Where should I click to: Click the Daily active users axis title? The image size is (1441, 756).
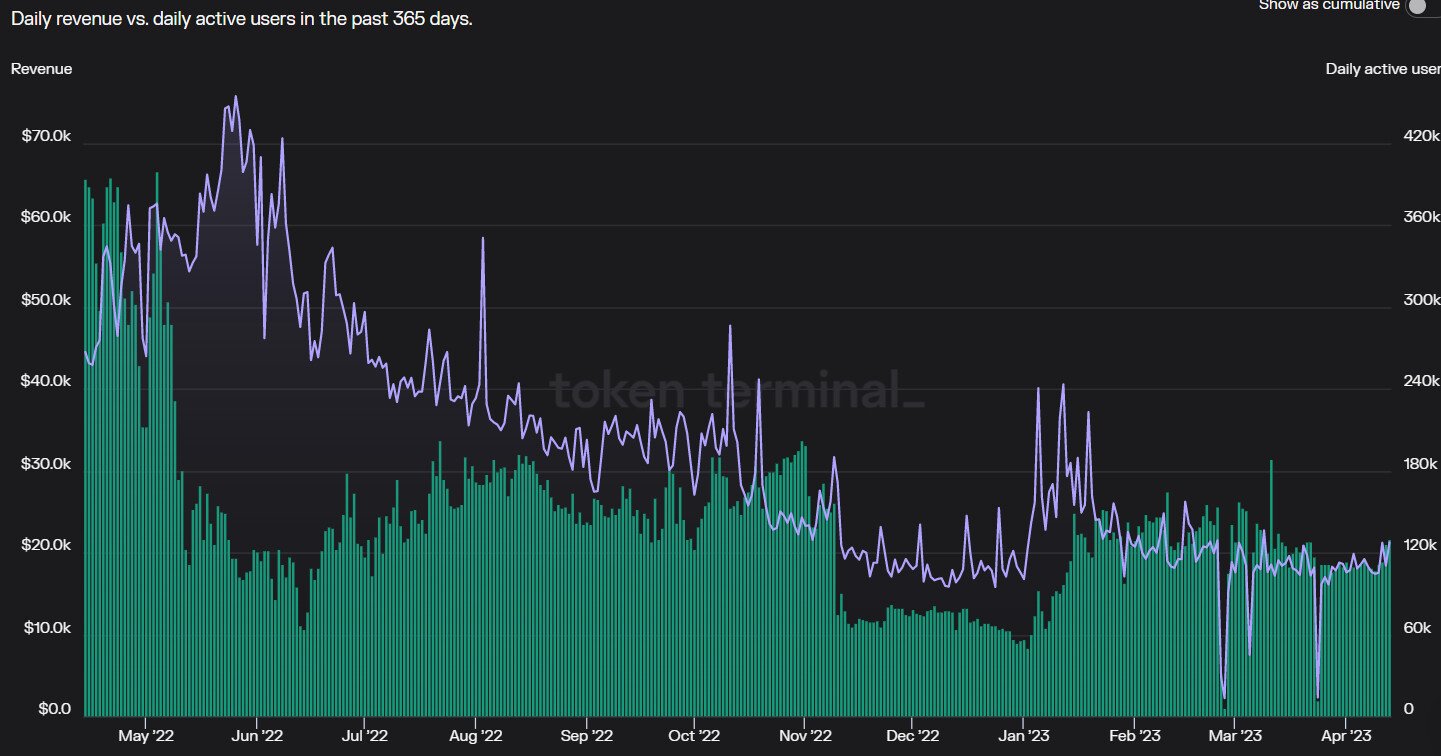pos(1383,69)
